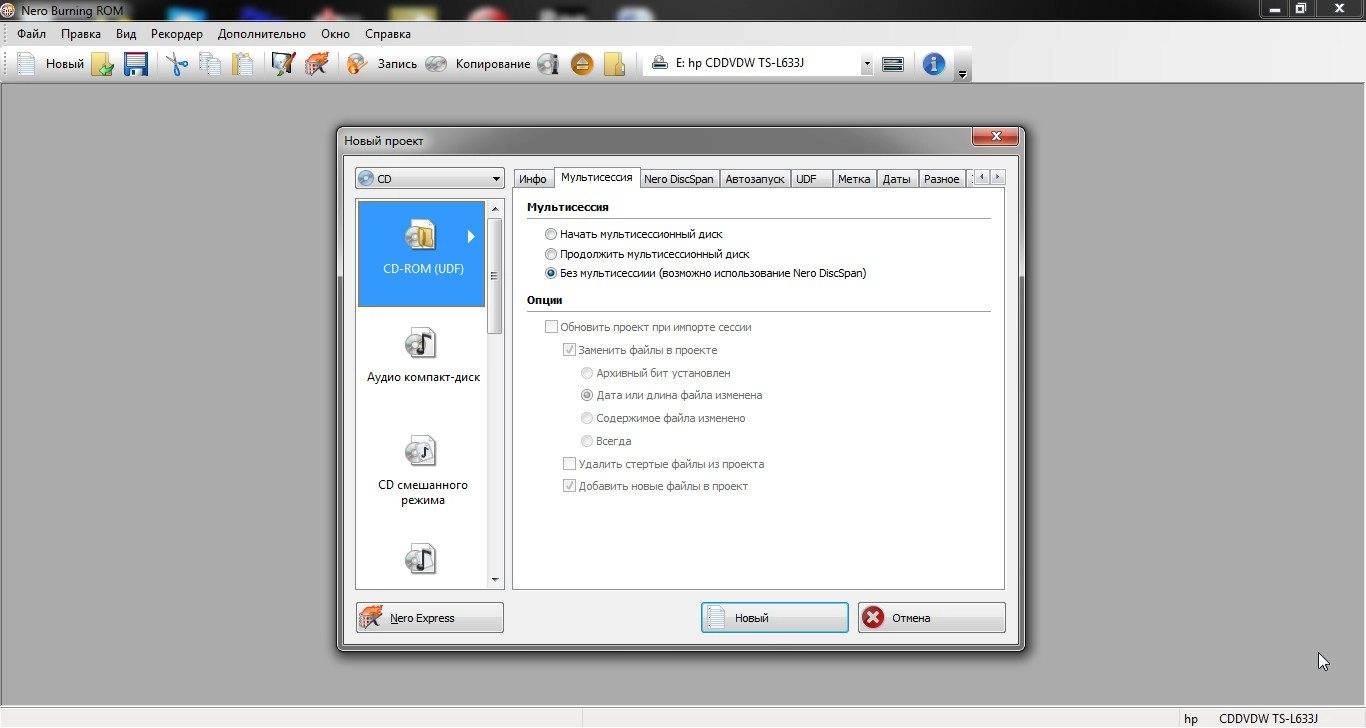Viewport: 1366px width, 728px height.
Task: Click the Отмена button
Action: [932, 618]
